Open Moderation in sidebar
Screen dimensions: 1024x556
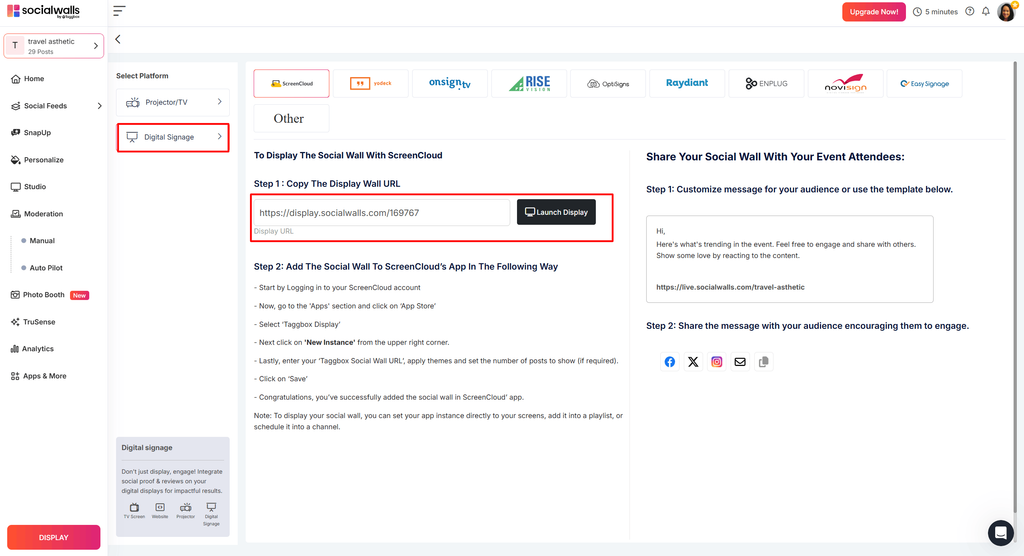click(x=37, y=214)
